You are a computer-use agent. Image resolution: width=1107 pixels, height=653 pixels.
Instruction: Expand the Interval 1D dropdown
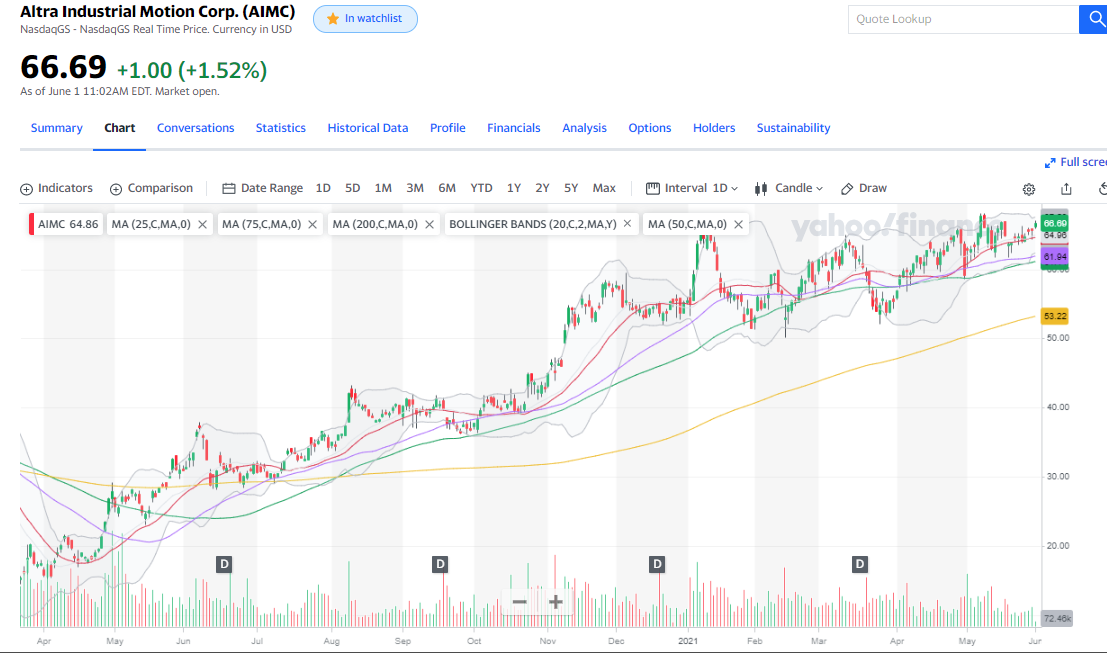[x=692, y=188]
